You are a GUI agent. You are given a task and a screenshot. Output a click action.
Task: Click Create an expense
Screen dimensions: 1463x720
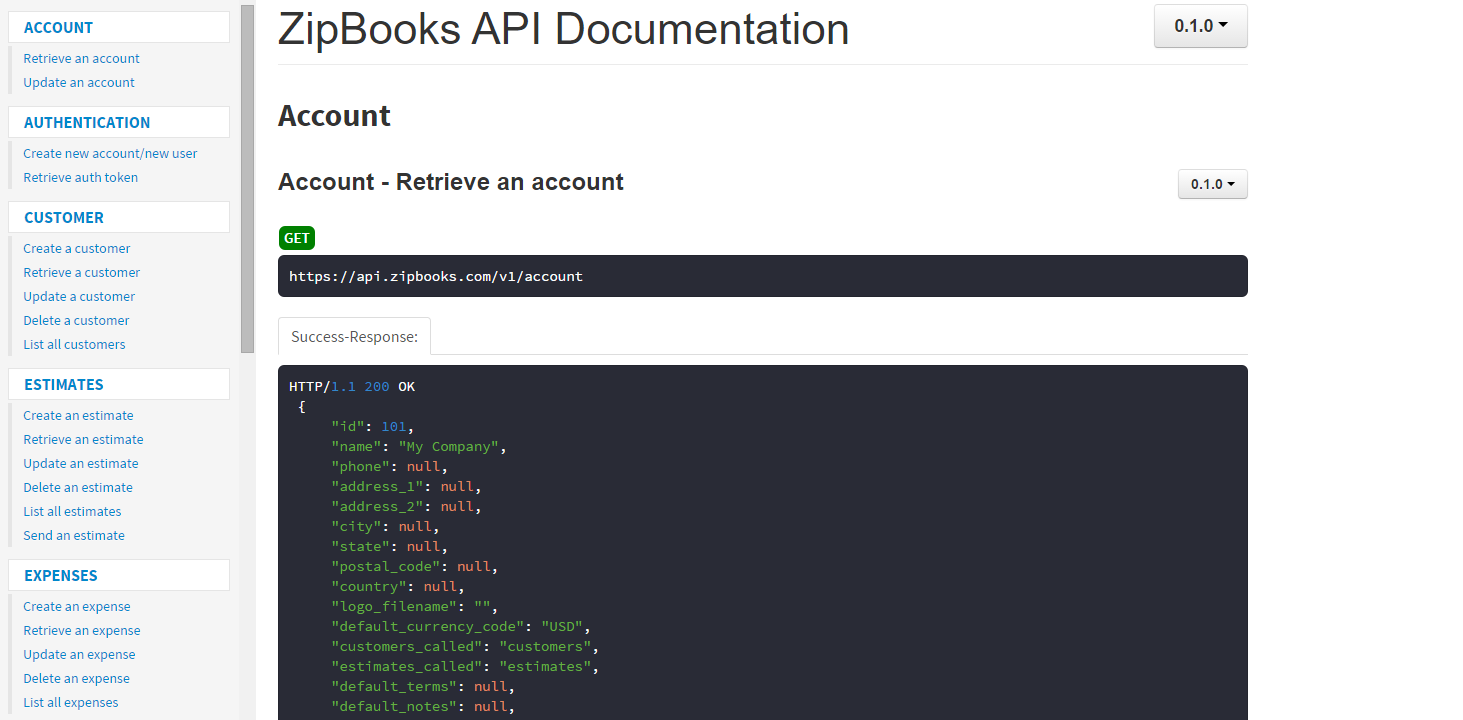76,606
